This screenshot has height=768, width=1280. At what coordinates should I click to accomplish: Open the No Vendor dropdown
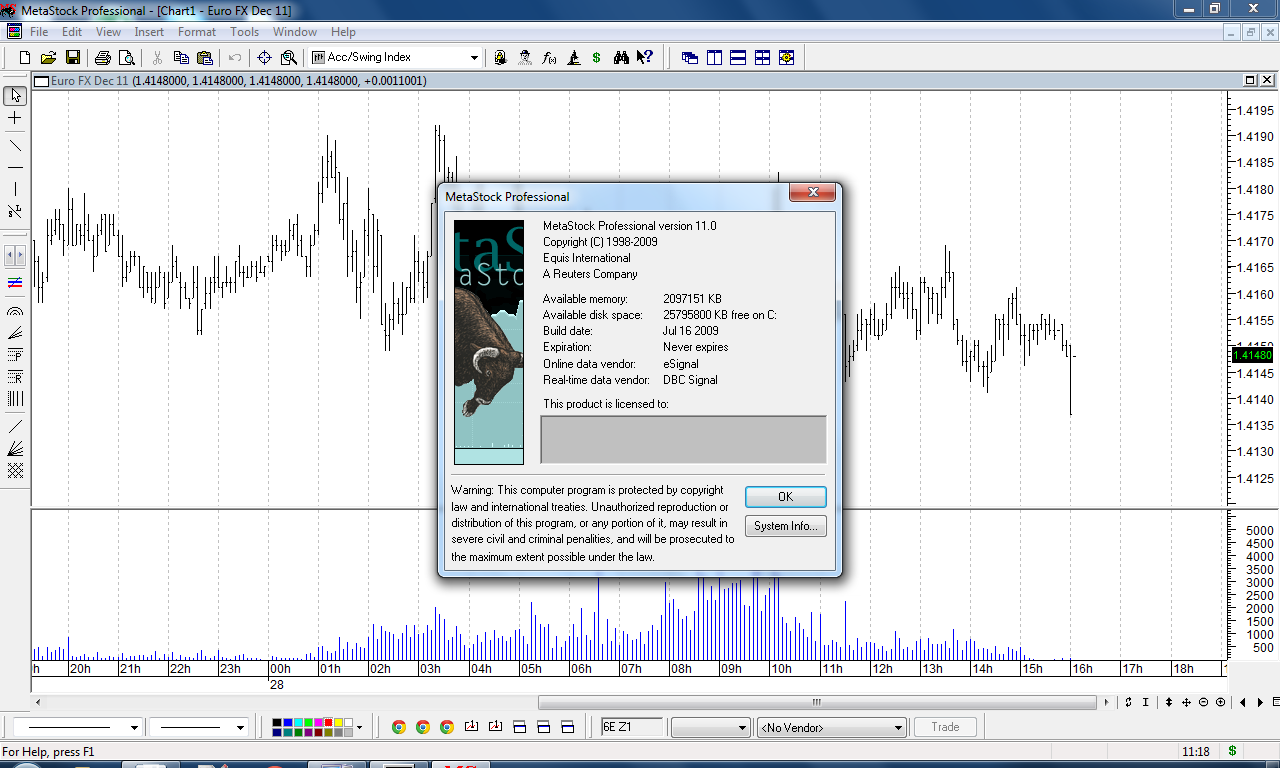click(x=897, y=728)
